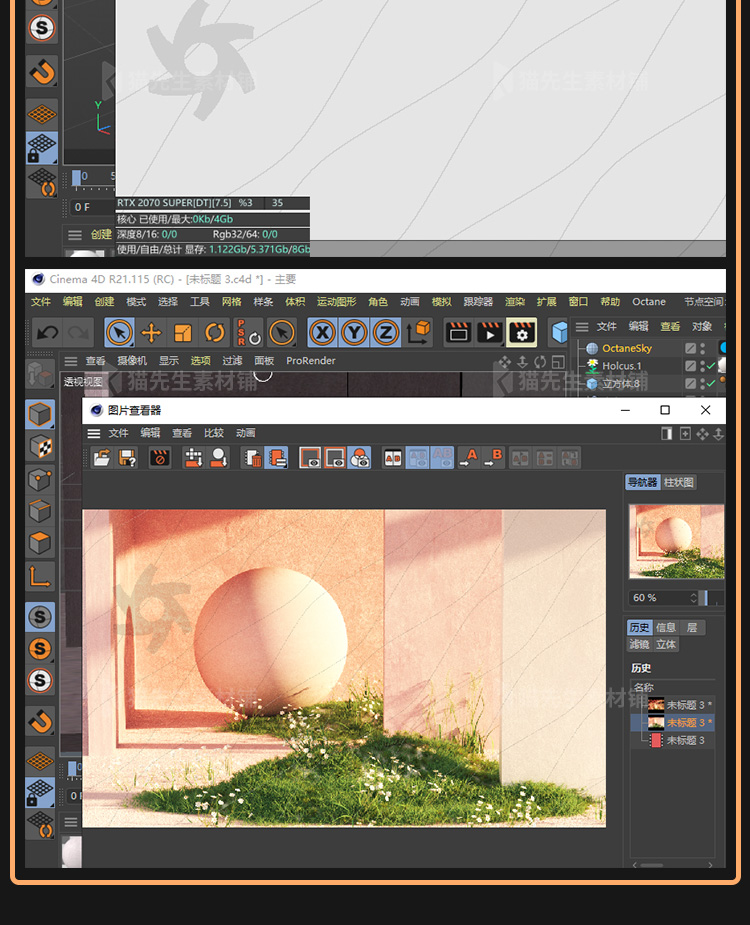
Task: Click the Set as A icon
Action: click(x=469, y=458)
